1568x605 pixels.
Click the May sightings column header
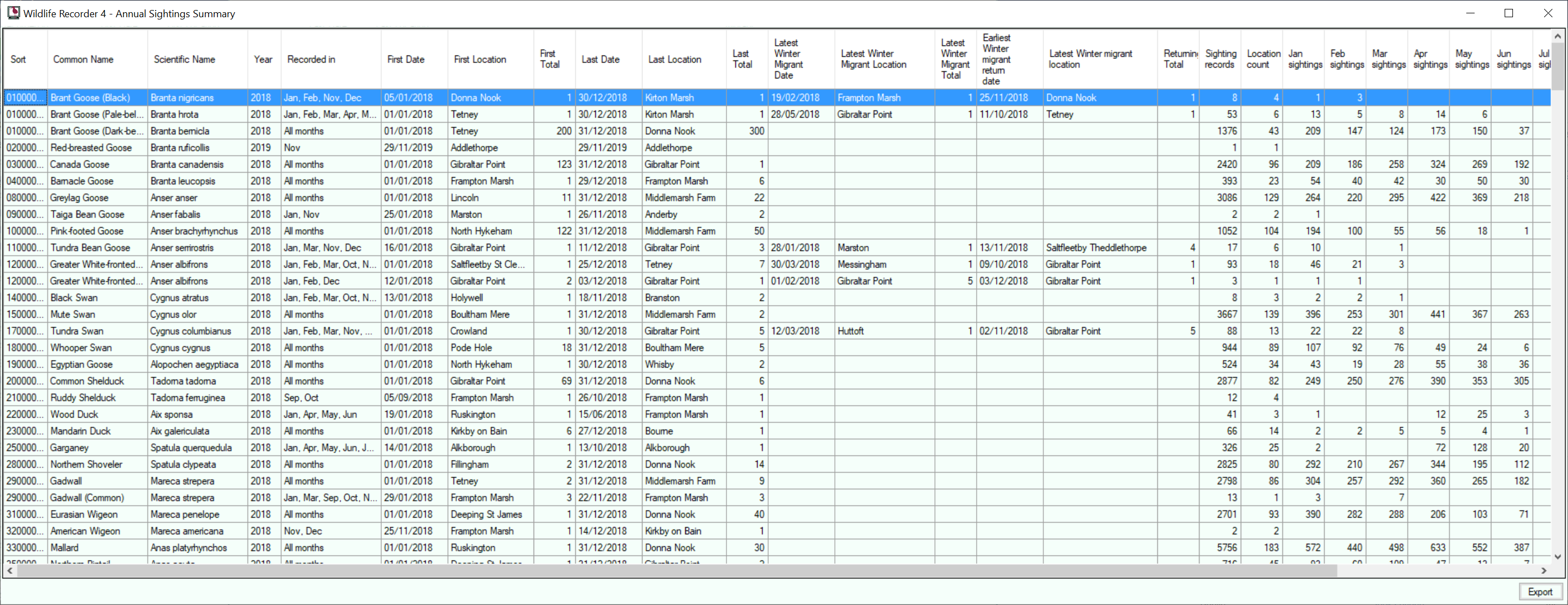(x=1471, y=59)
